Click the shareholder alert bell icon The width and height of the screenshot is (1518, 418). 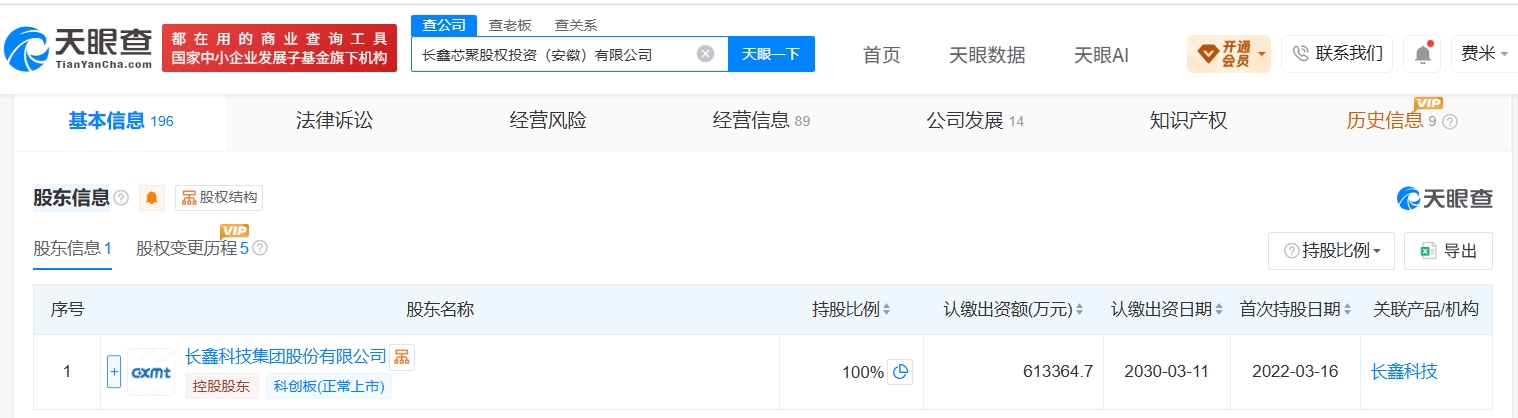click(x=152, y=198)
